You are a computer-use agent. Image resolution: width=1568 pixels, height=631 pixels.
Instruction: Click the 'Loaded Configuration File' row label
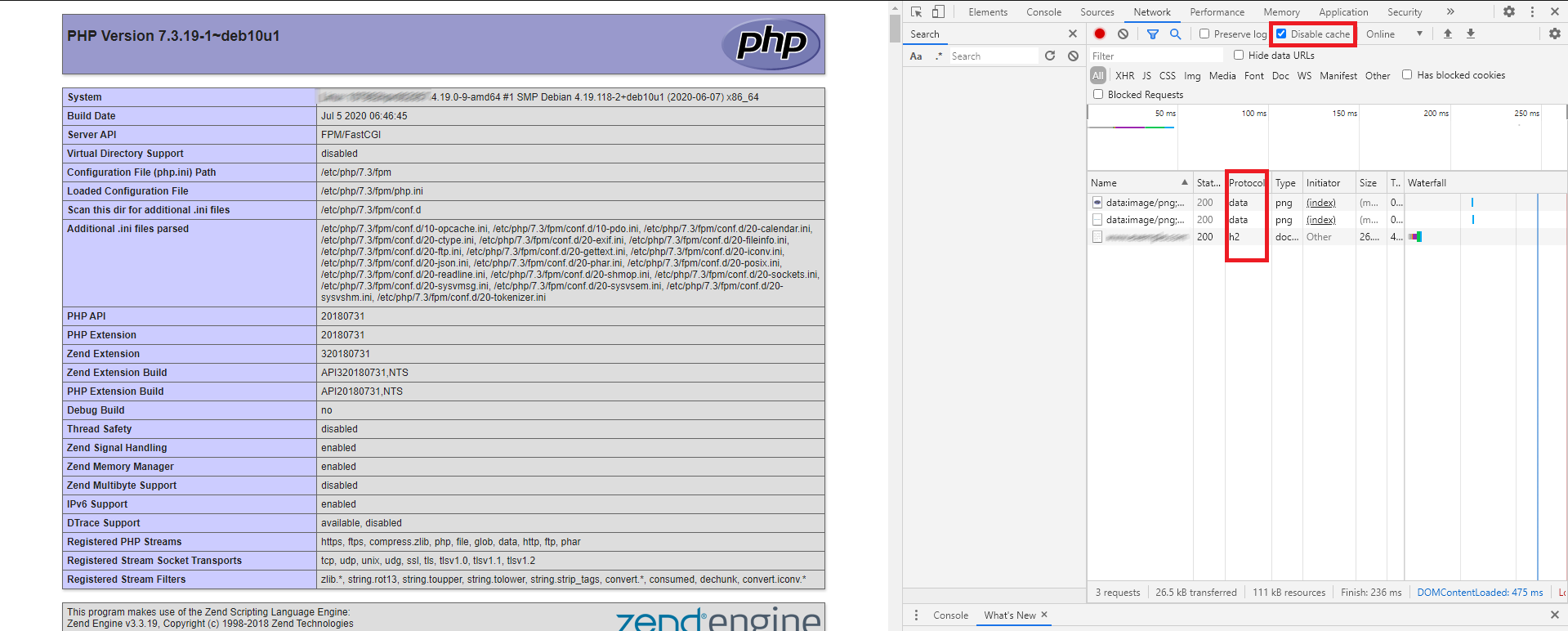coord(127,190)
